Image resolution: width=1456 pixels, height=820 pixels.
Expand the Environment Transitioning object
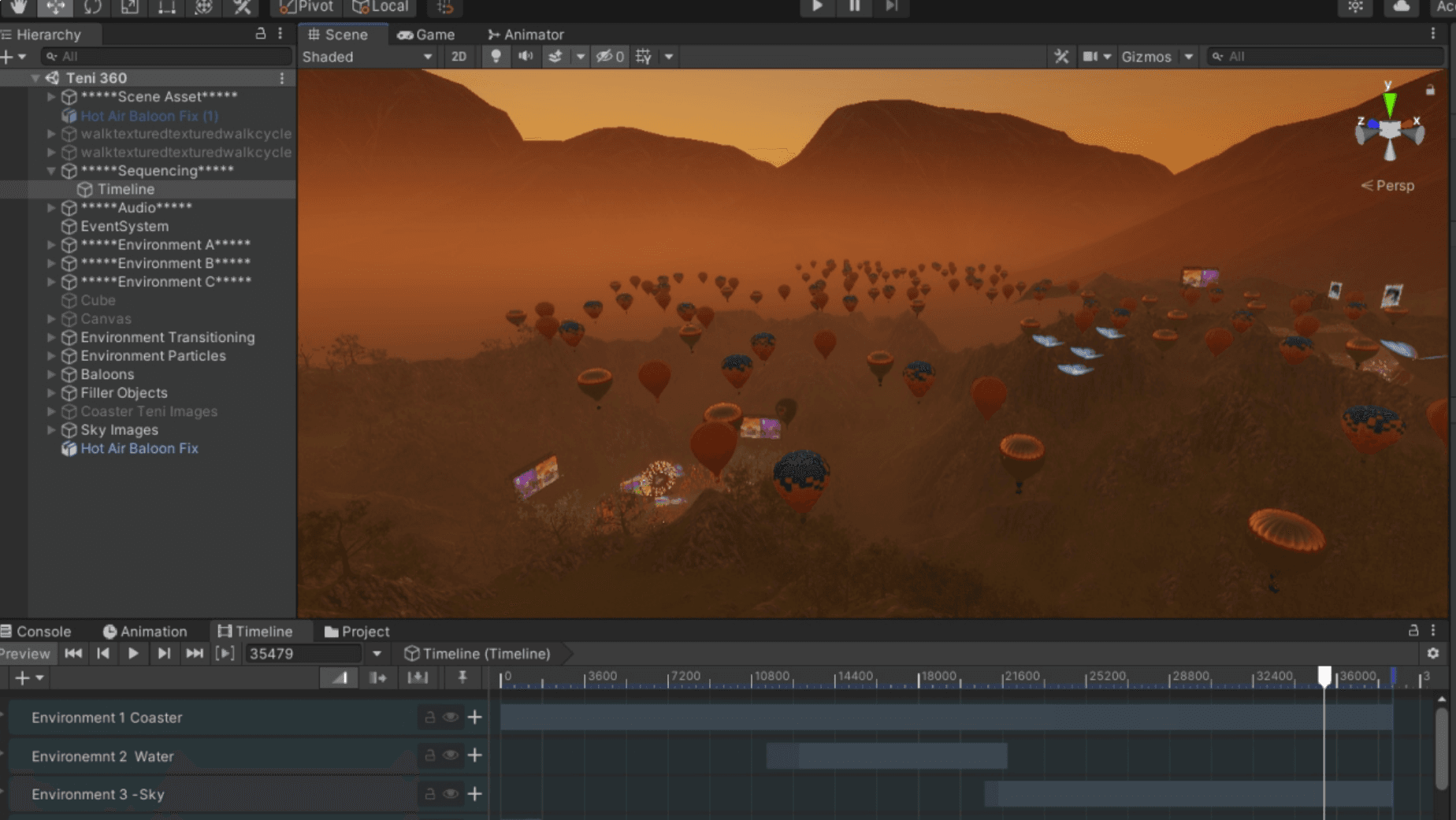point(51,337)
